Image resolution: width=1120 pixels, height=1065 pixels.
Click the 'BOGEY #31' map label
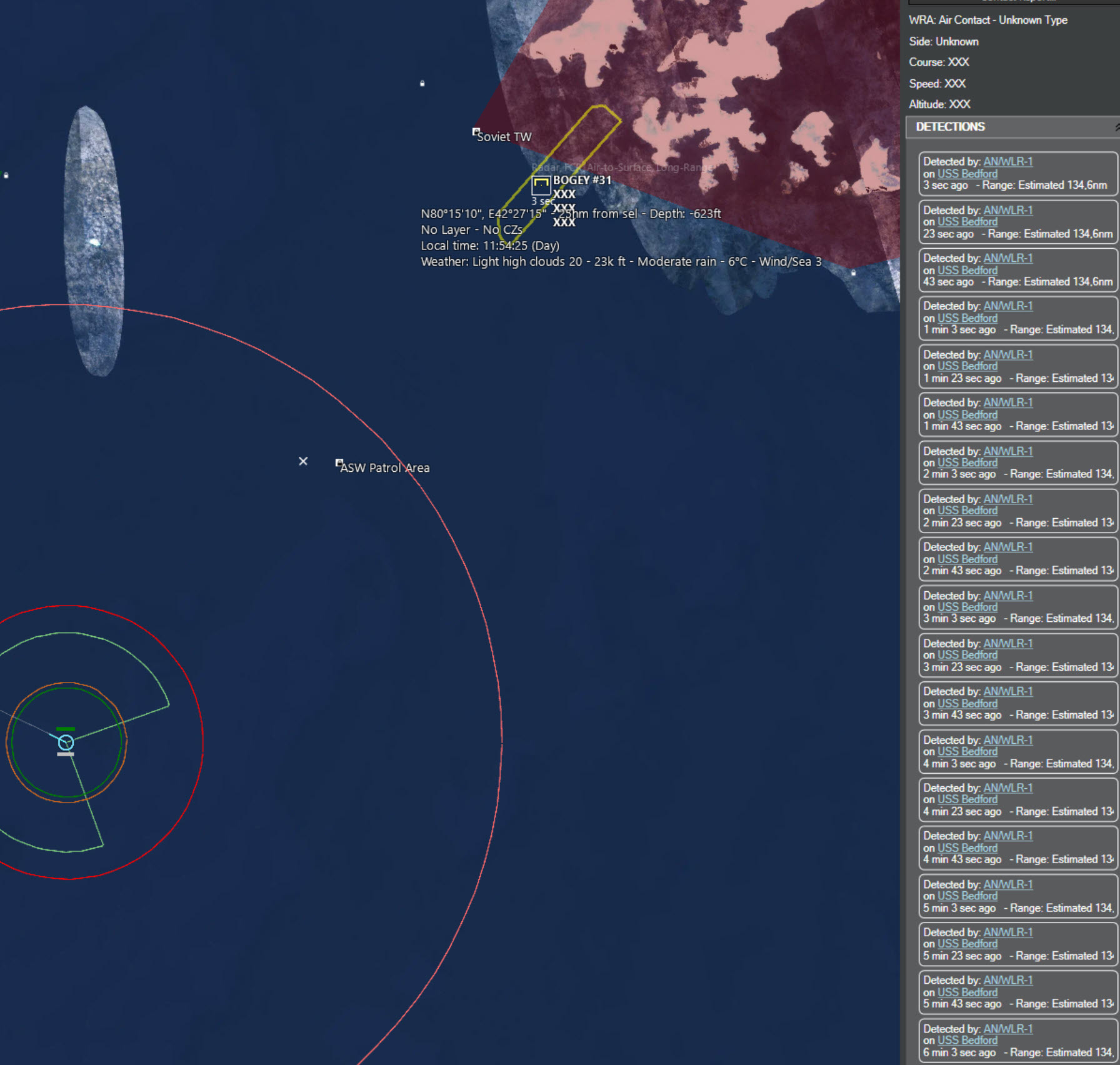[582, 180]
